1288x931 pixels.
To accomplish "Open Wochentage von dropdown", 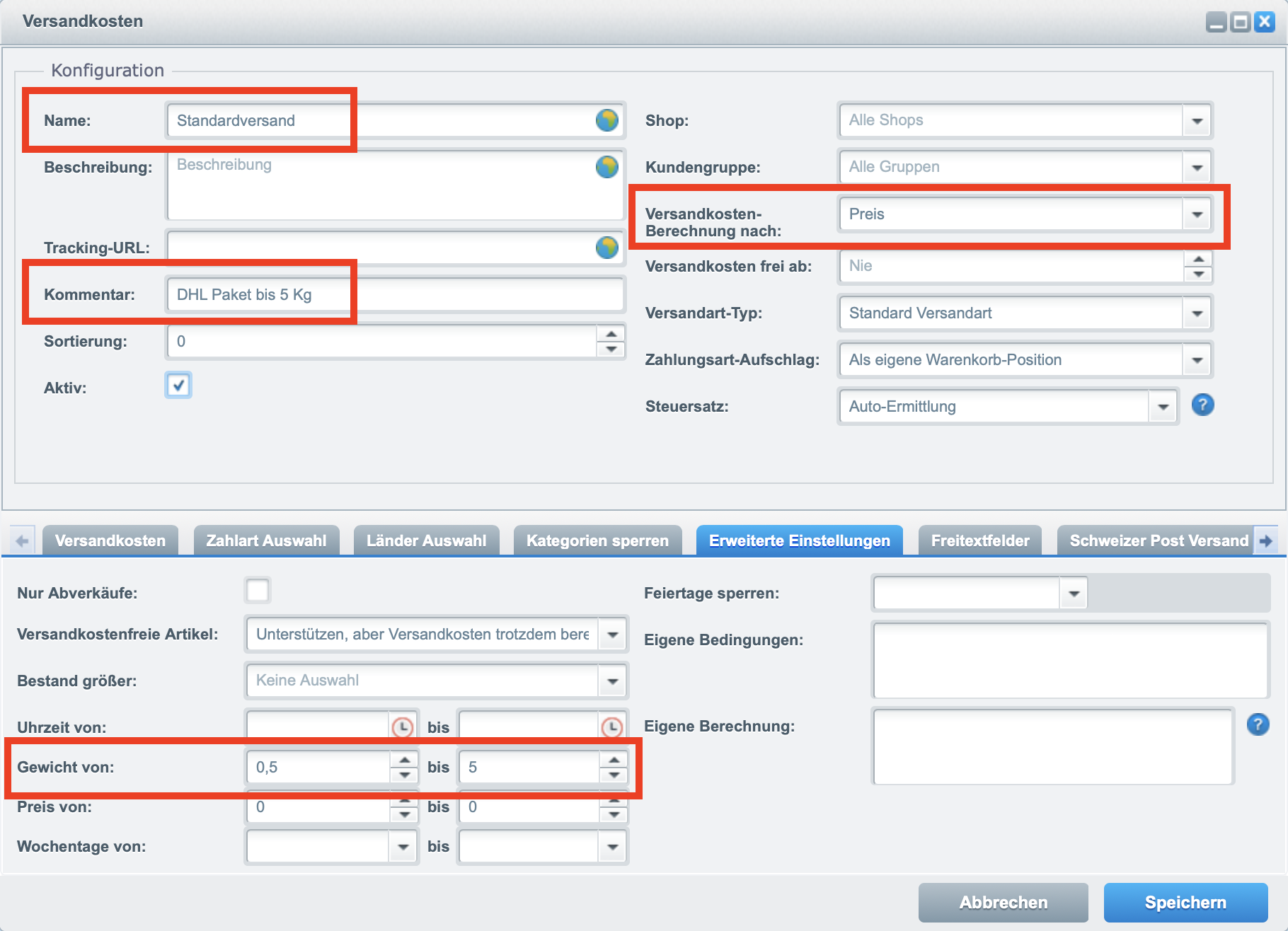I will [403, 846].
